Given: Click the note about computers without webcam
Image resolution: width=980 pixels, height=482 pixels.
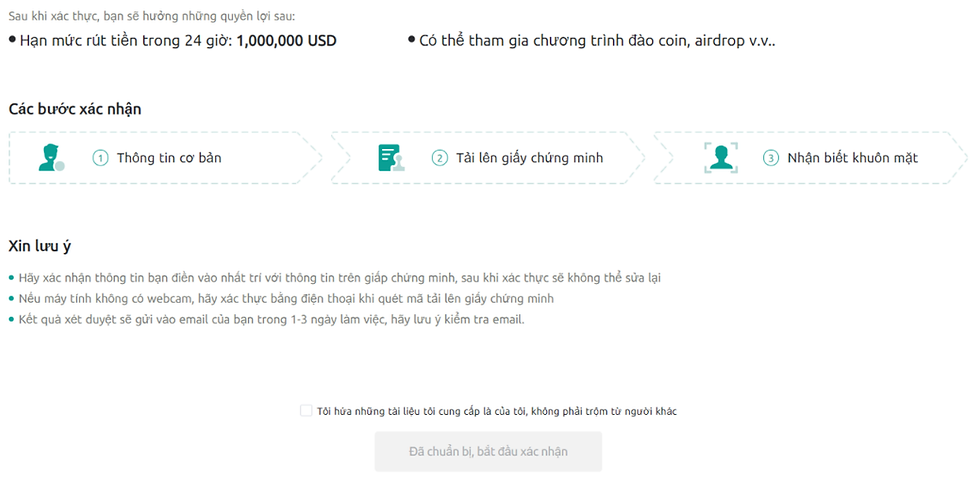Looking at the screenshot, I should tap(286, 299).
